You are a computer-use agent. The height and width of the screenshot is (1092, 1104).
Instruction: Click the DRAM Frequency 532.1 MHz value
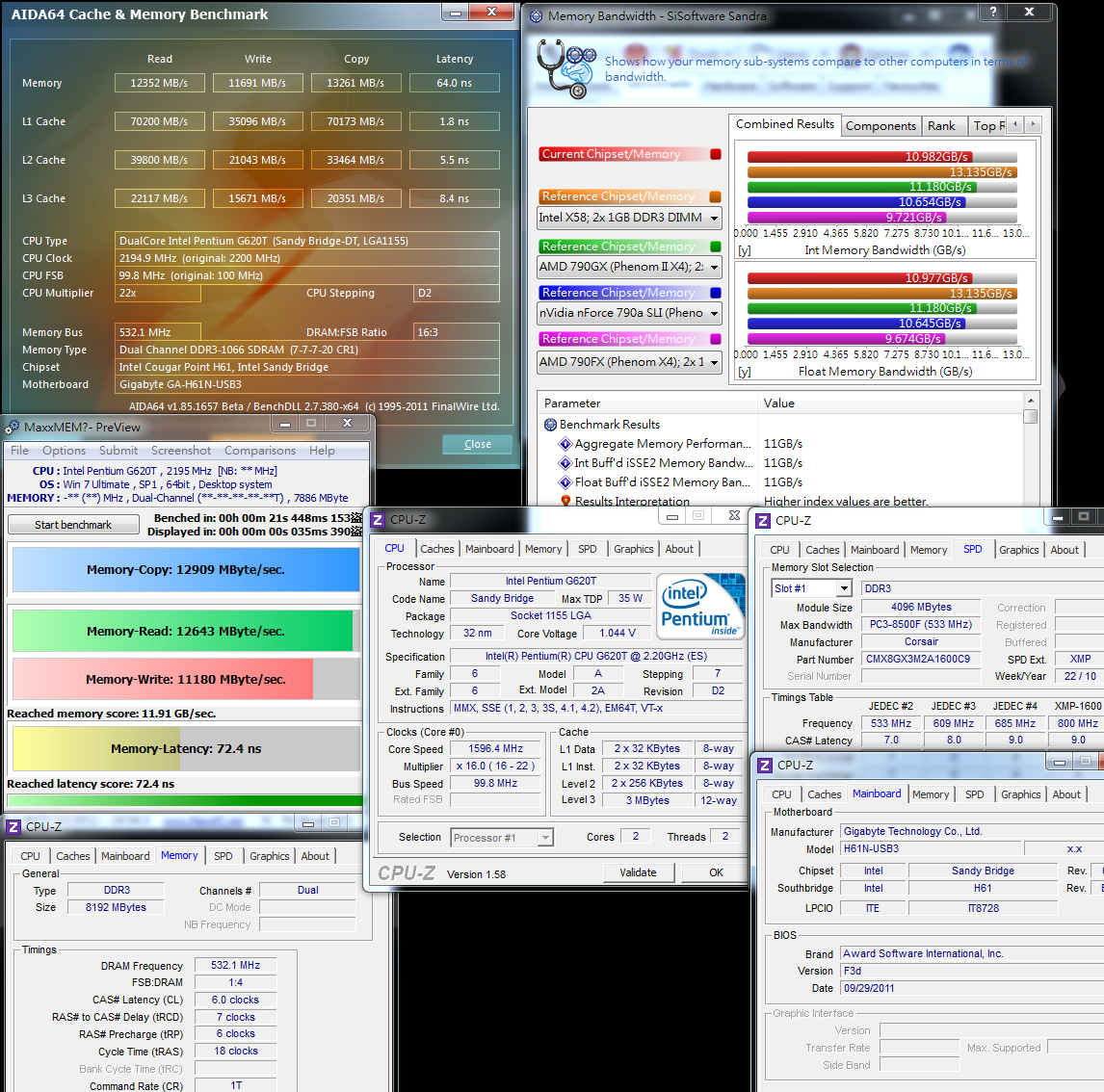pos(235,965)
